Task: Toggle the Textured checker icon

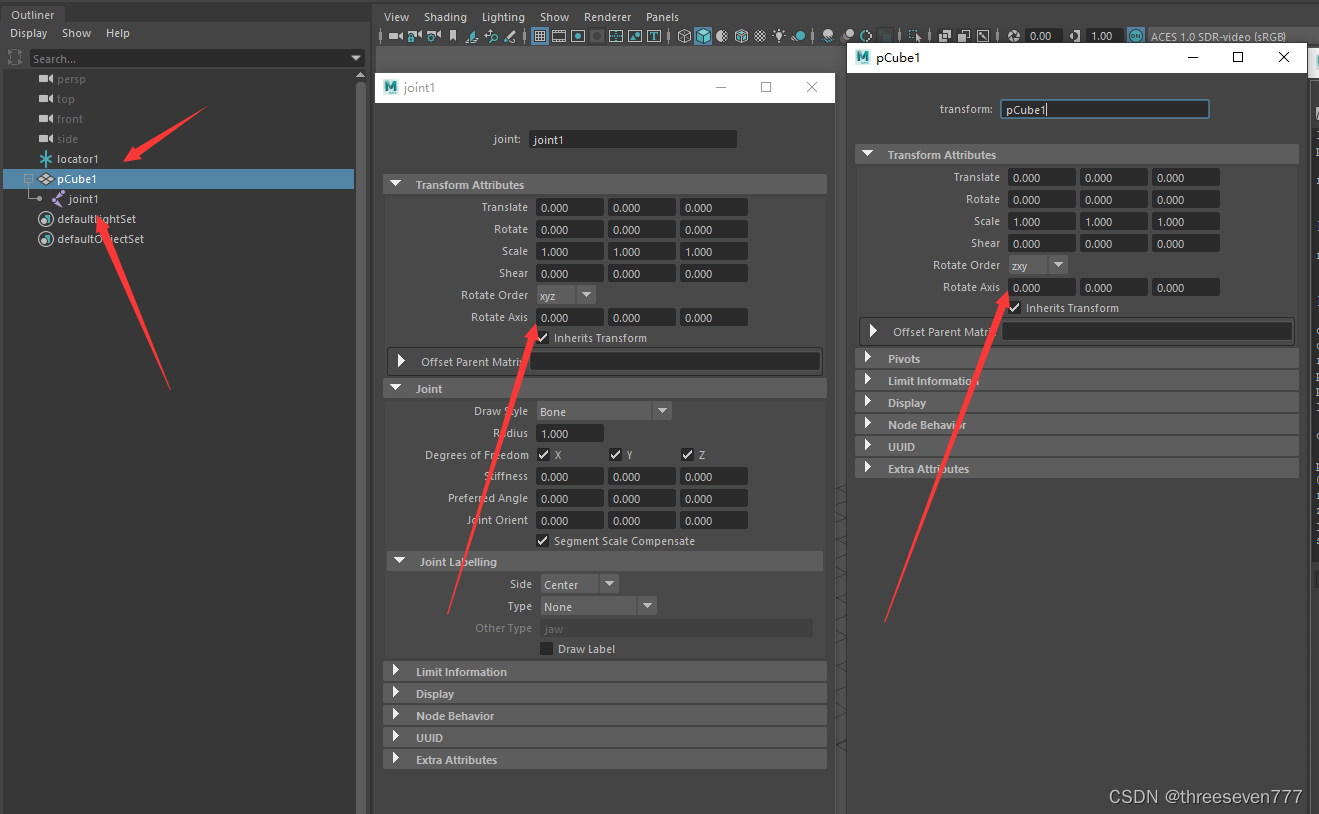Action: point(760,36)
